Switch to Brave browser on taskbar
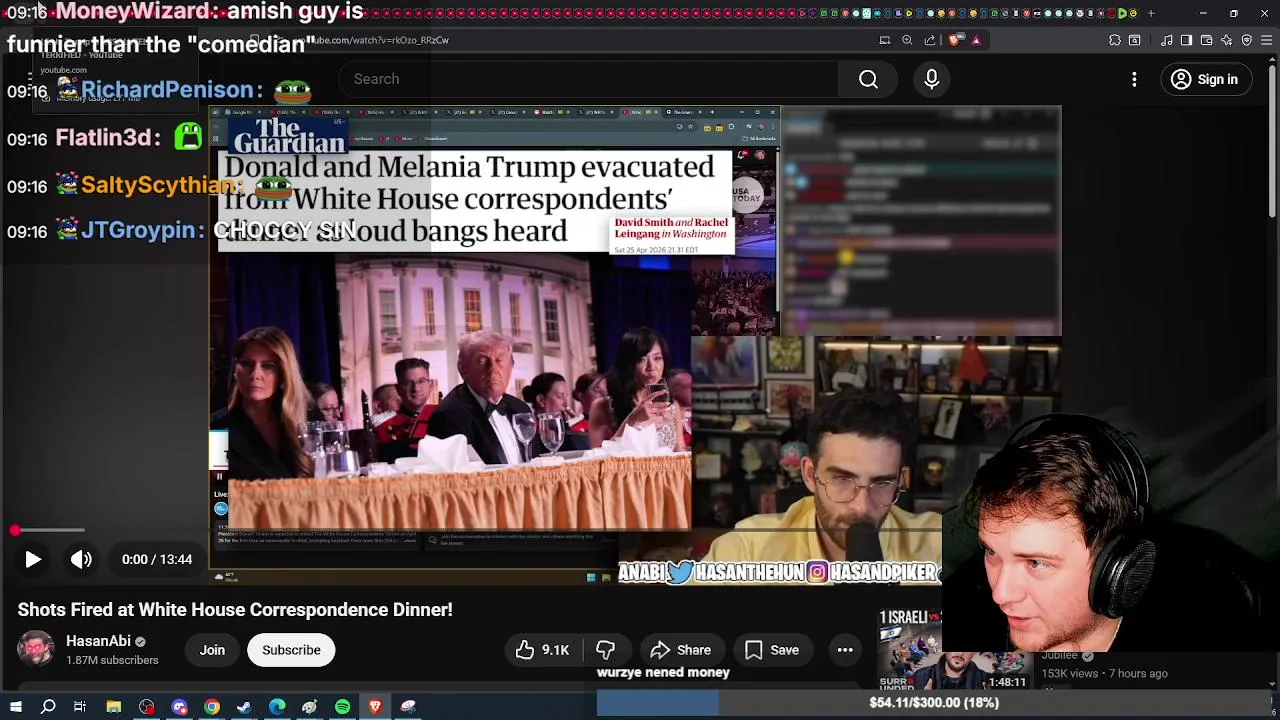1280x720 pixels. point(375,707)
